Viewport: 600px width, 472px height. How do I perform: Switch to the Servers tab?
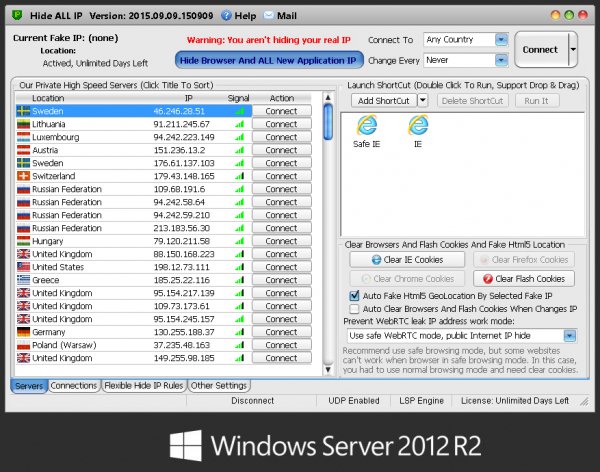pos(29,386)
